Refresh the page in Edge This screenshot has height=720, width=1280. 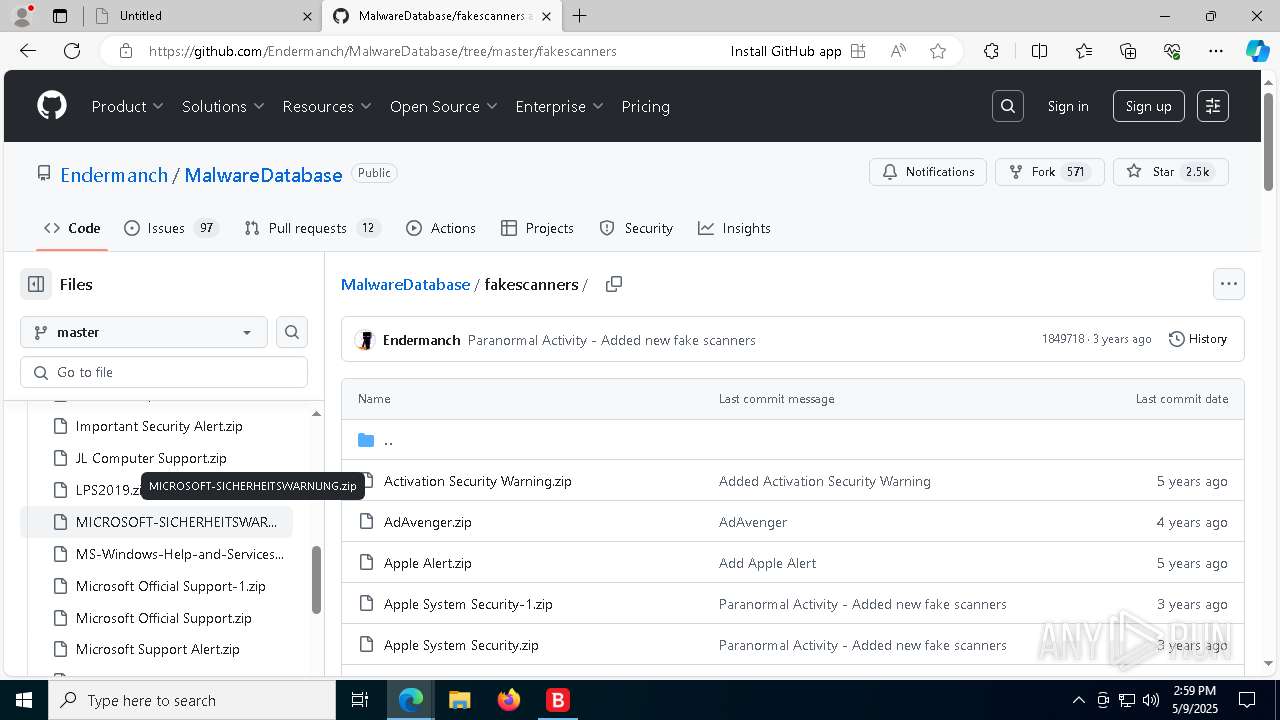click(x=72, y=51)
